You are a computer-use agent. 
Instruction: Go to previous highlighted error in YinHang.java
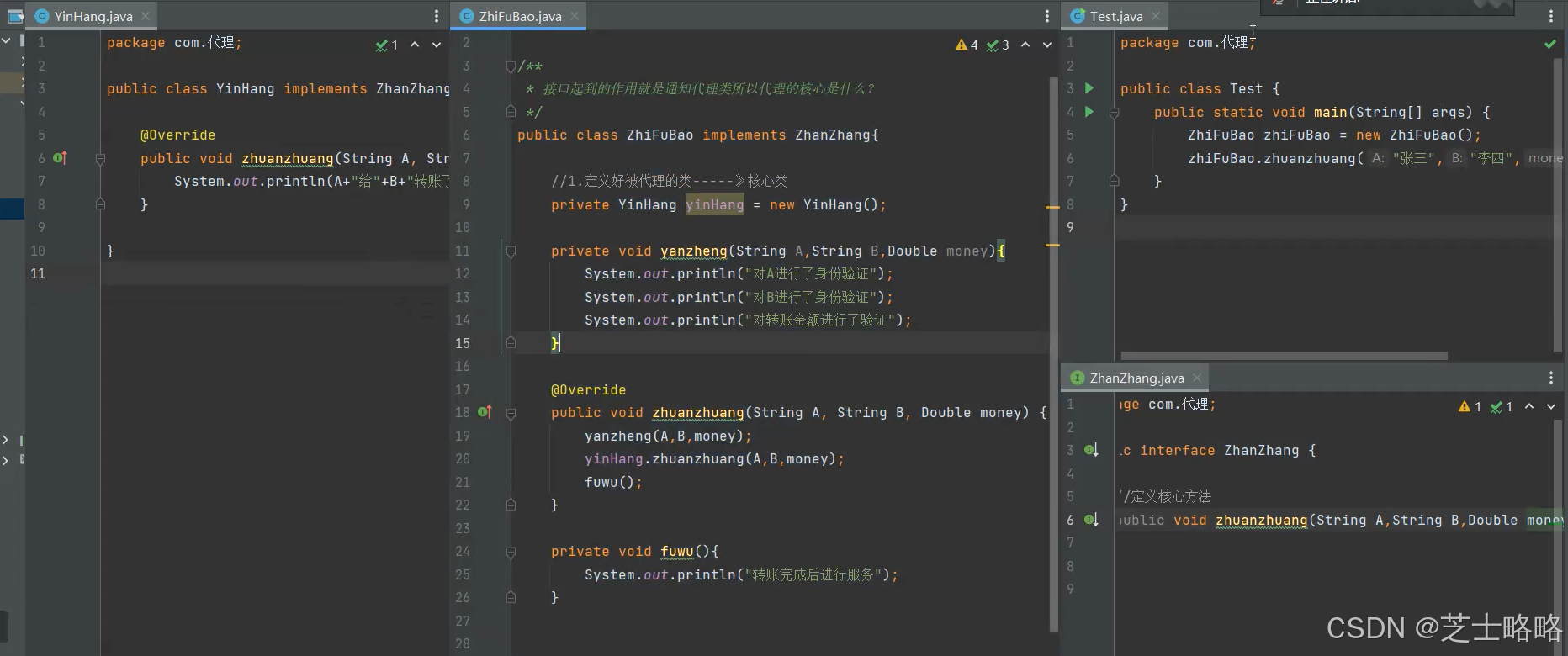pos(415,45)
